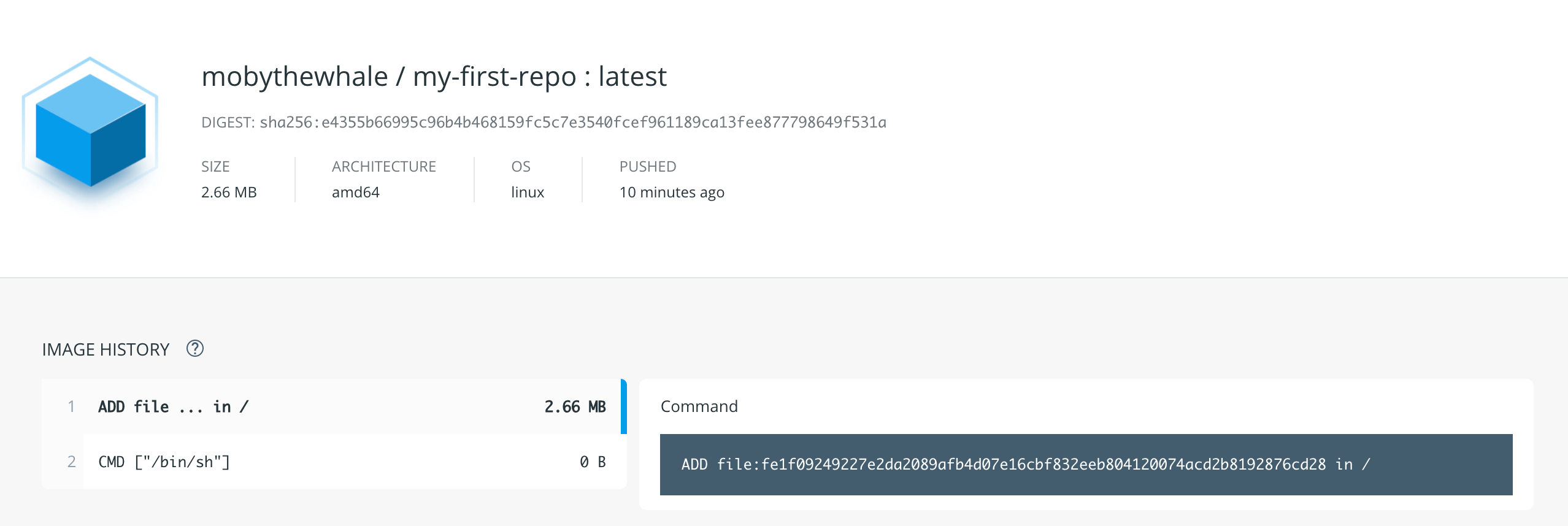
Task: Click the 10 minutes ago pushed time
Action: tap(672, 192)
